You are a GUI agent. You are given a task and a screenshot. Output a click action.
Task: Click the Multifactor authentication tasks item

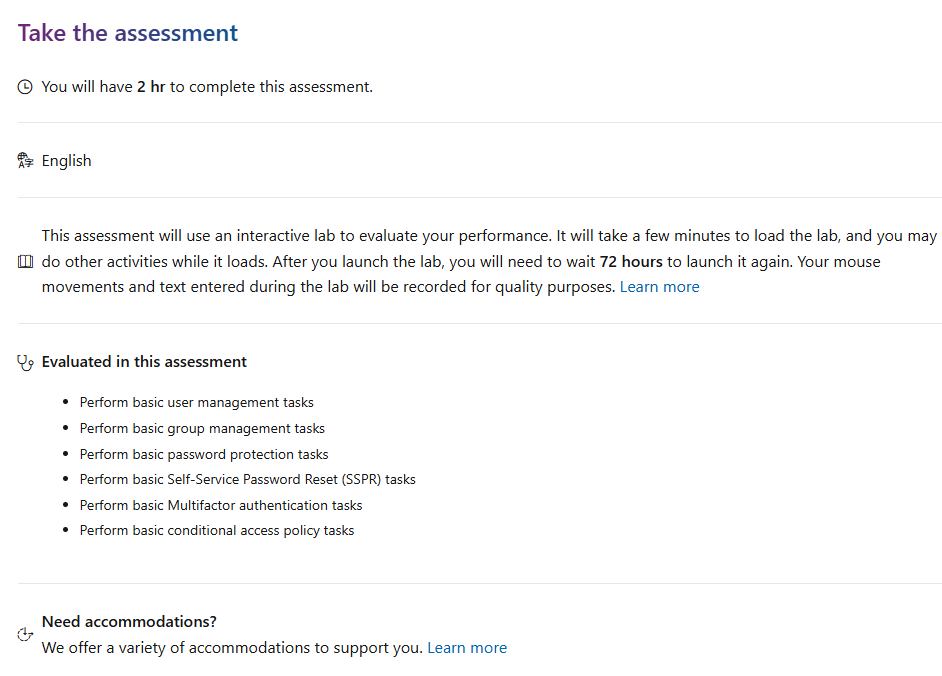(x=220, y=505)
